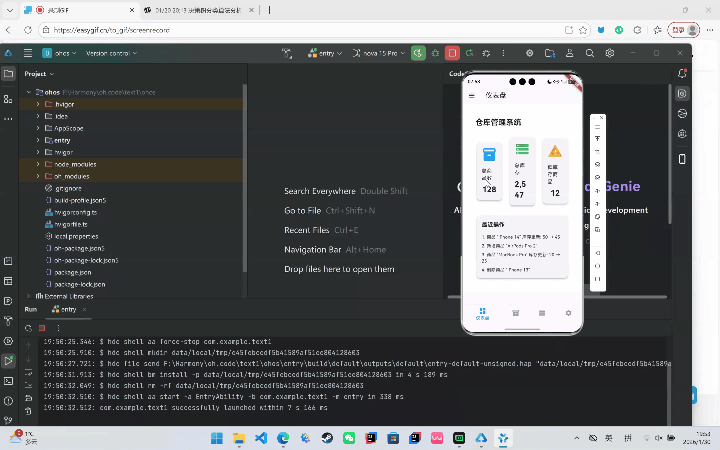720x450 pixels.
Task: Attach debugger to process icon
Action: point(486,53)
